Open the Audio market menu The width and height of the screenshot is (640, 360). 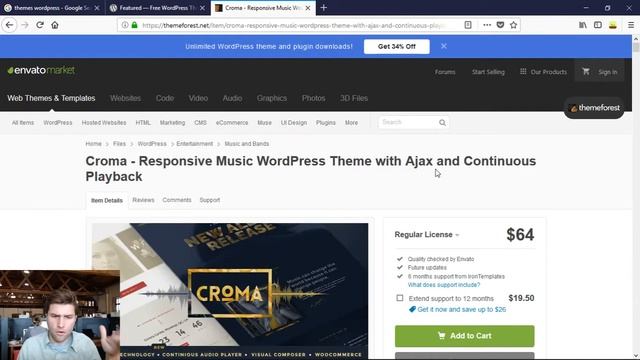(232, 98)
